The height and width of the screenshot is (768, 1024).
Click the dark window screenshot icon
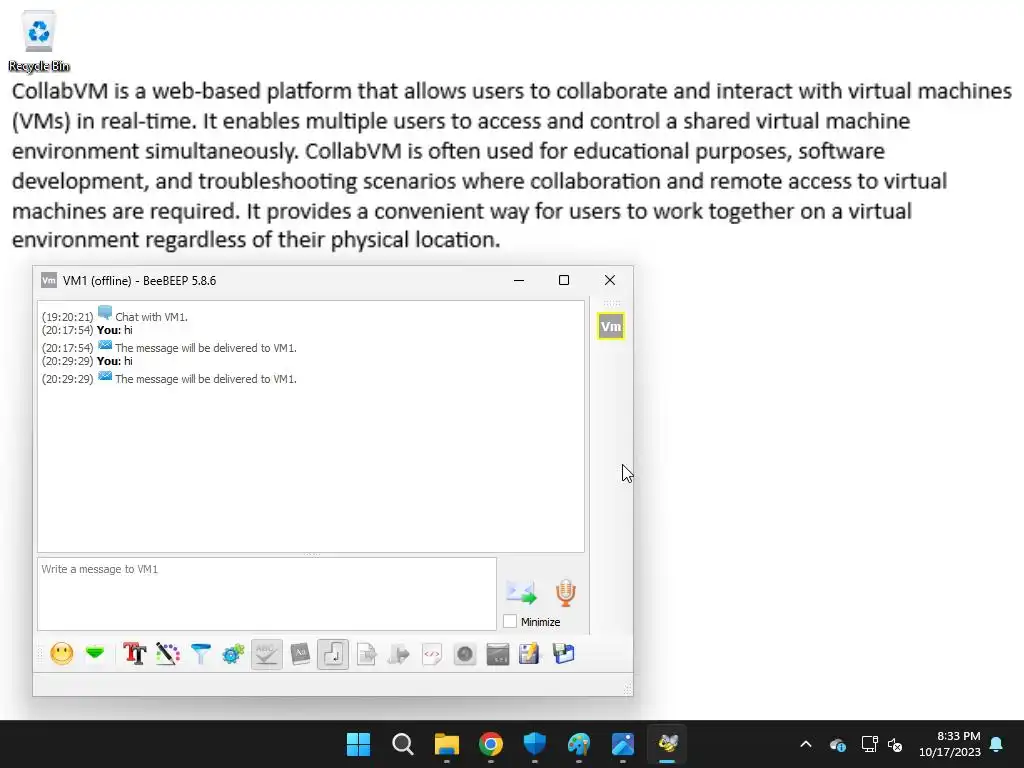498,654
